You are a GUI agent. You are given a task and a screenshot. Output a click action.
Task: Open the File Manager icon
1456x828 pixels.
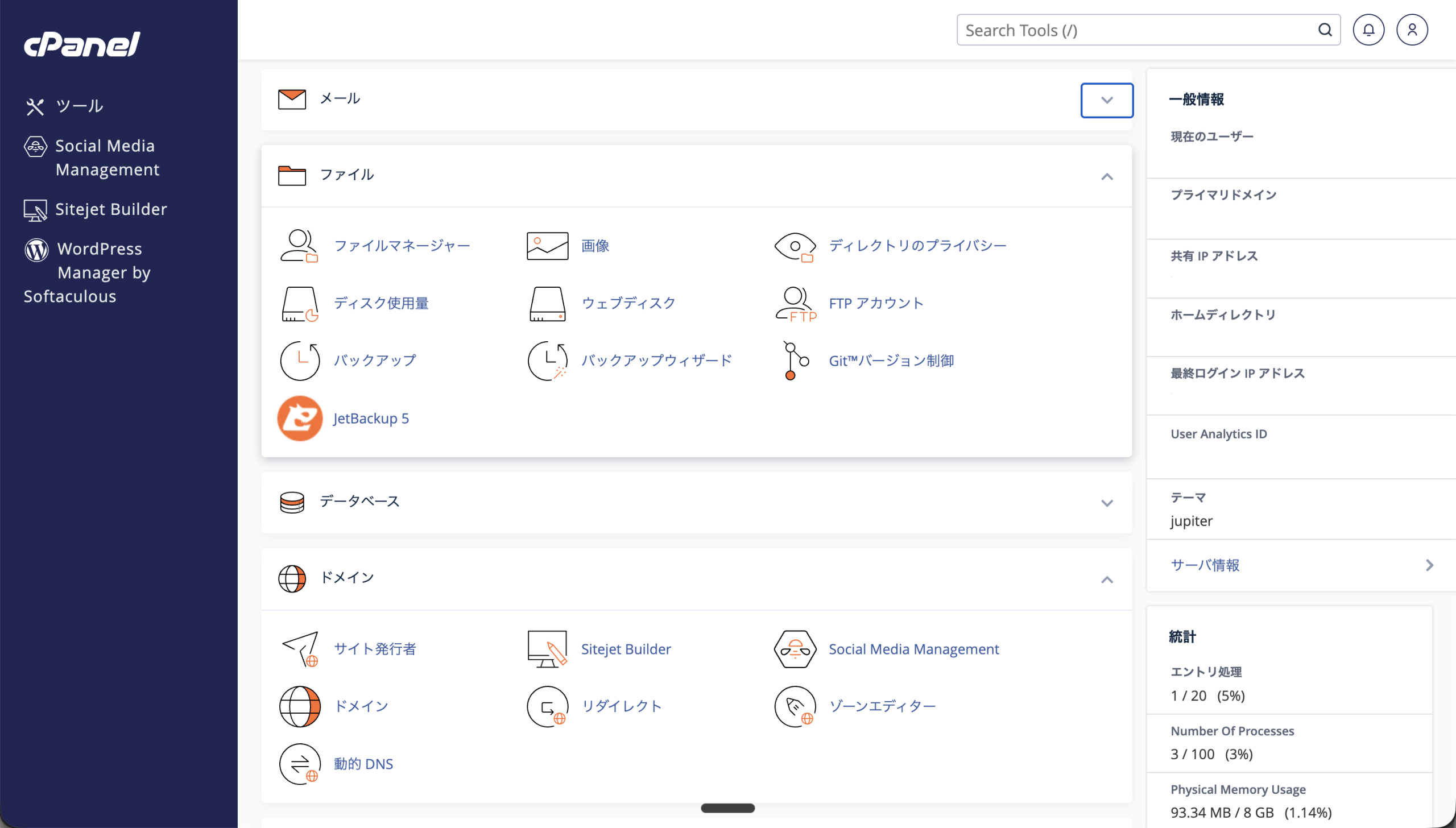pos(299,246)
